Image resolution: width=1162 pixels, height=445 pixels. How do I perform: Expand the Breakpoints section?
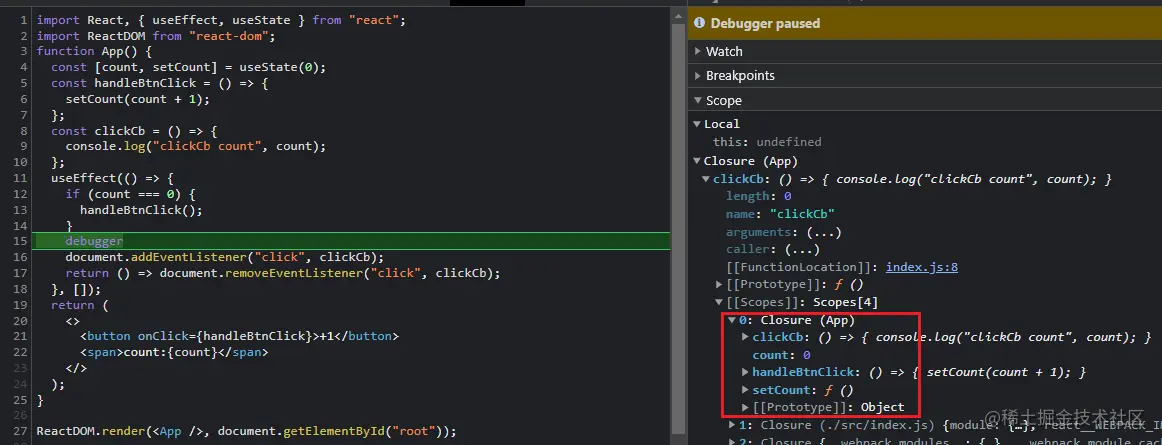coord(698,76)
